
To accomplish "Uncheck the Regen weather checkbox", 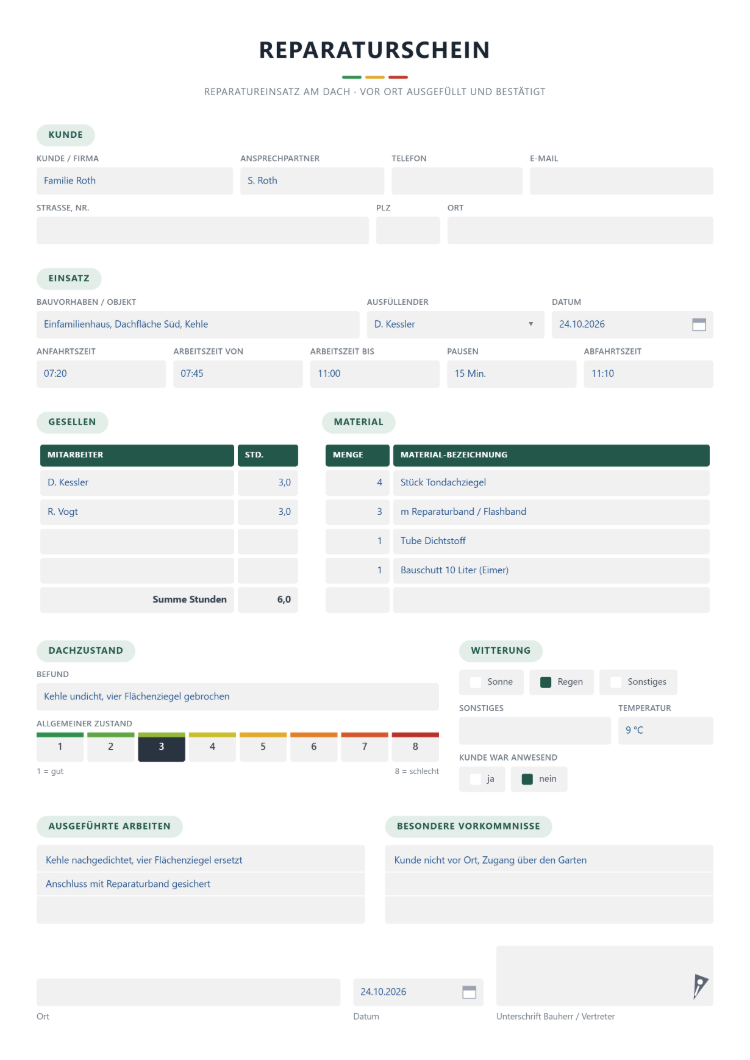I will pos(545,682).
